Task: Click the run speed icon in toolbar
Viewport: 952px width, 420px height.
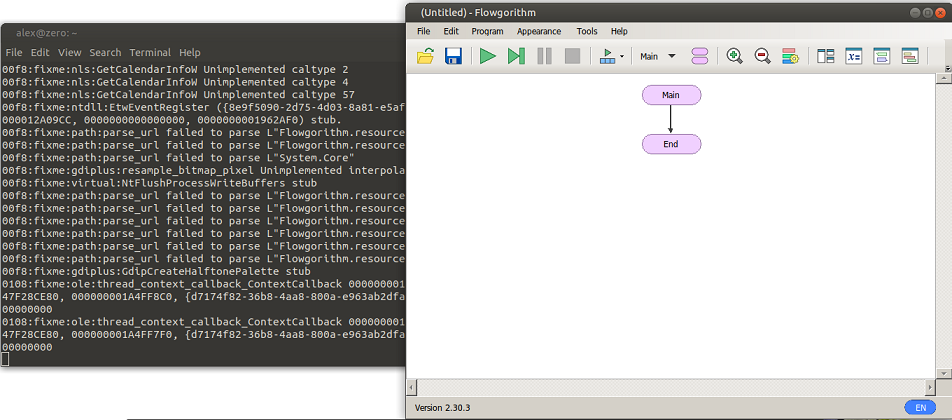Action: click(x=607, y=56)
